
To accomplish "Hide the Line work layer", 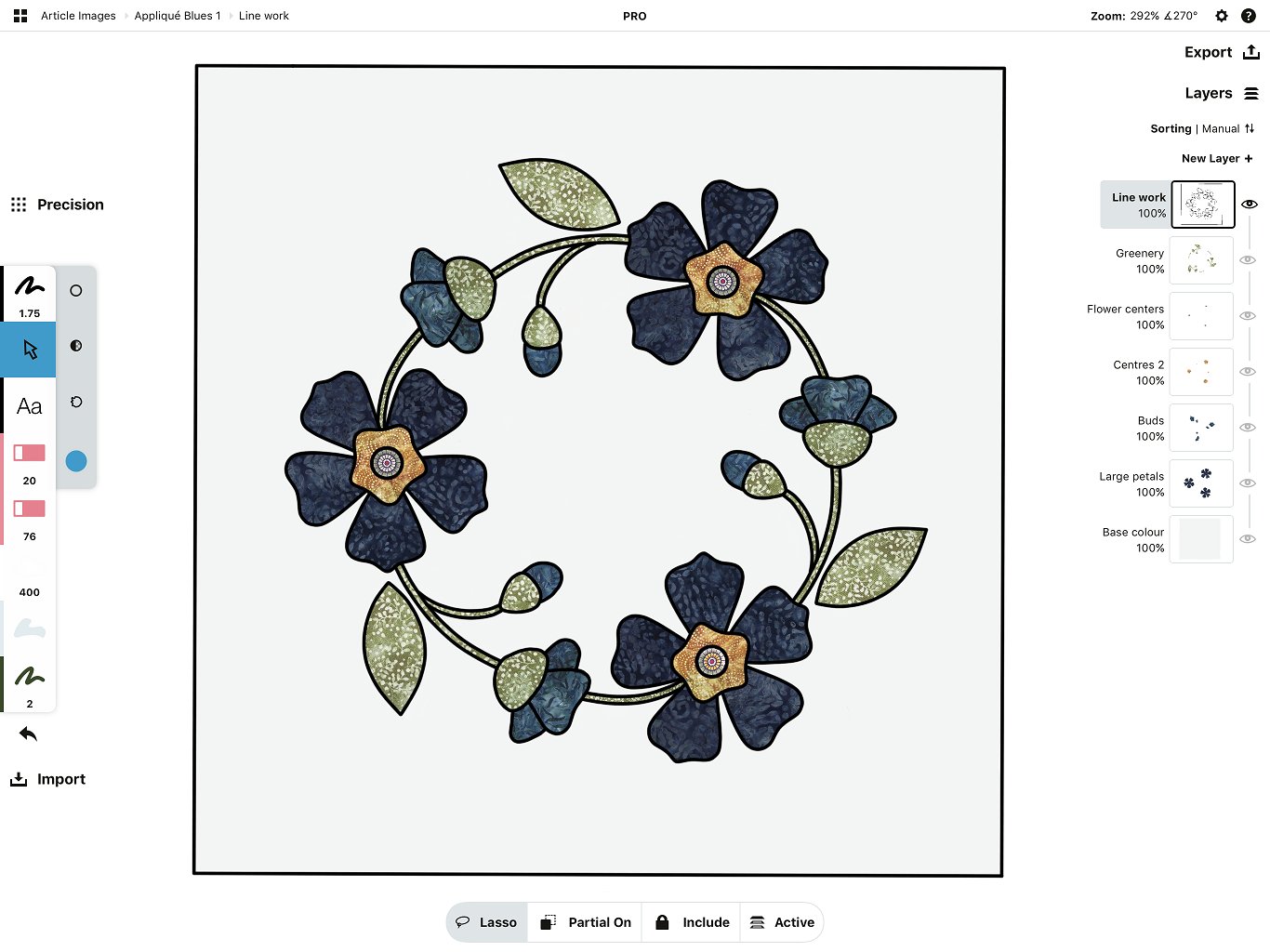I will coord(1250,204).
